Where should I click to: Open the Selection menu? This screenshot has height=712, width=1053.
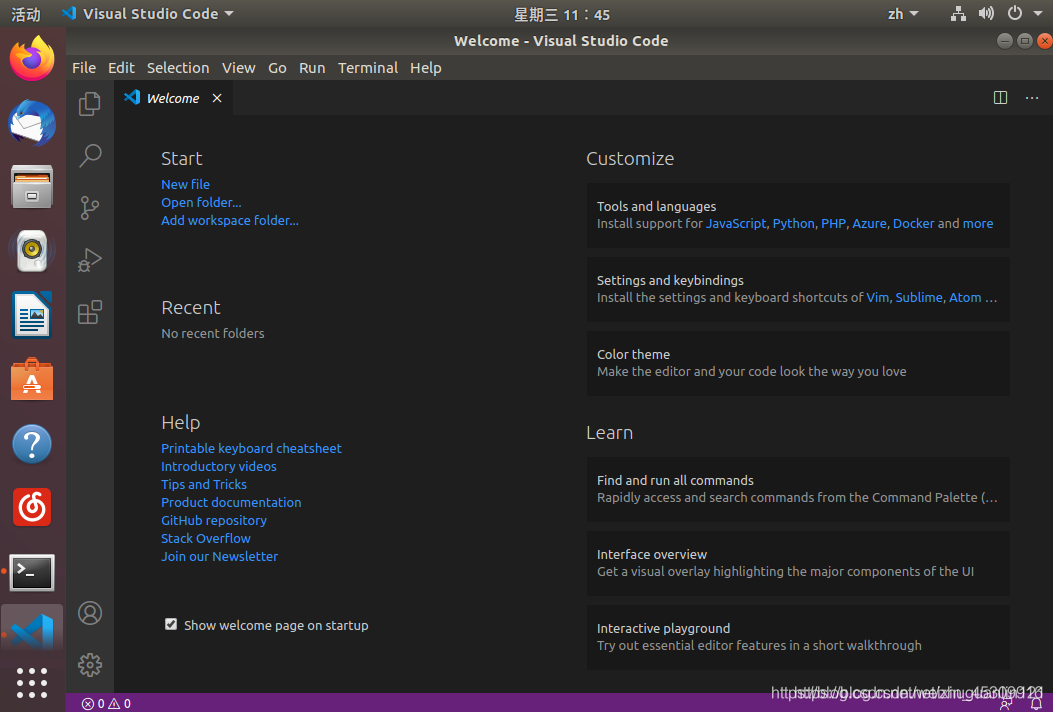(178, 68)
